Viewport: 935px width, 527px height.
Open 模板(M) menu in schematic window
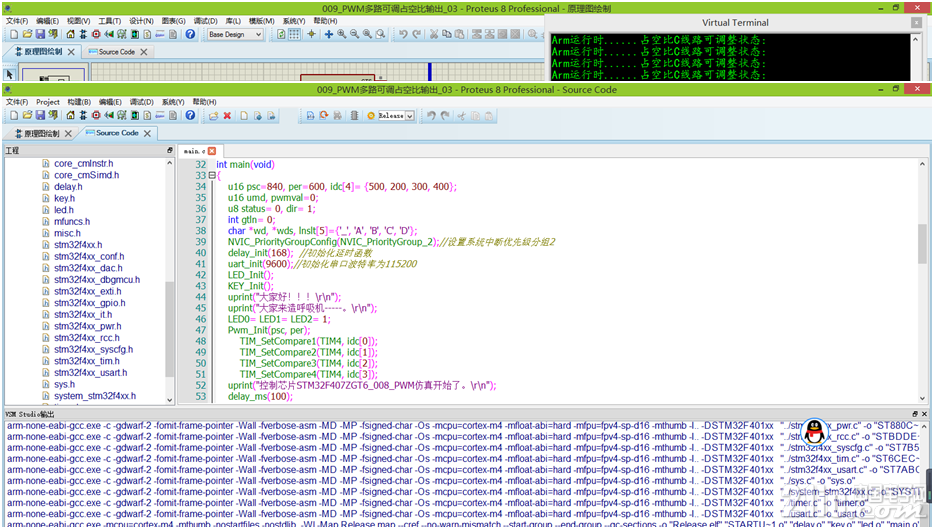point(261,21)
